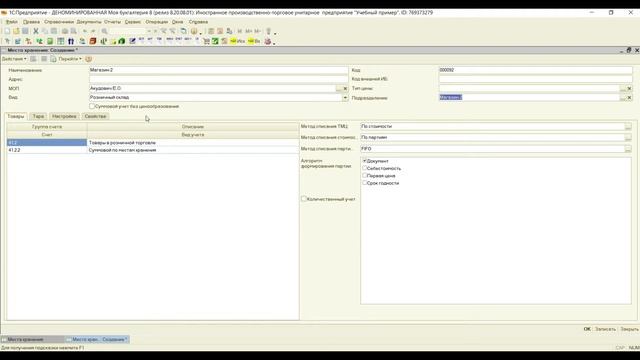The image size is (640, 360).
Task: Open МОЛ selection with its ellipsis button
Action: pyautogui.click(x=339, y=89)
